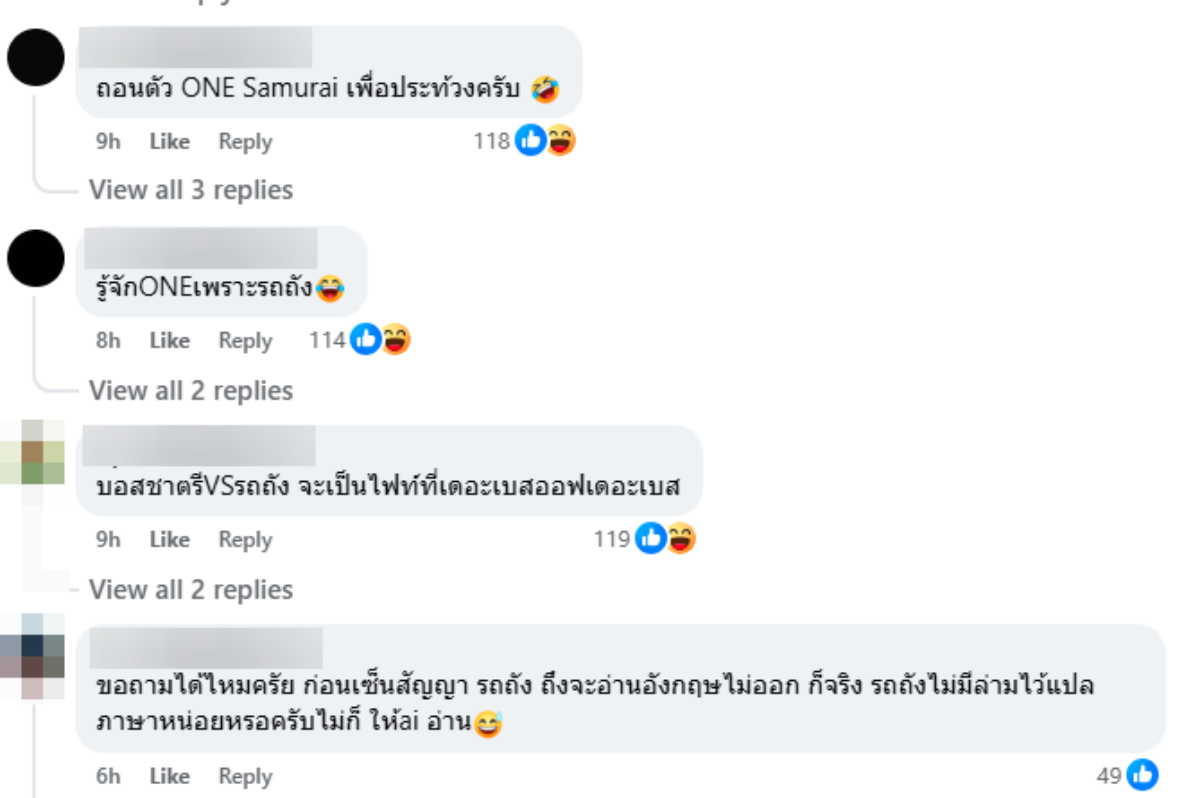Click thumbs-up reaction icon beside 119 count
The height and width of the screenshot is (798, 1200).
(651, 540)
